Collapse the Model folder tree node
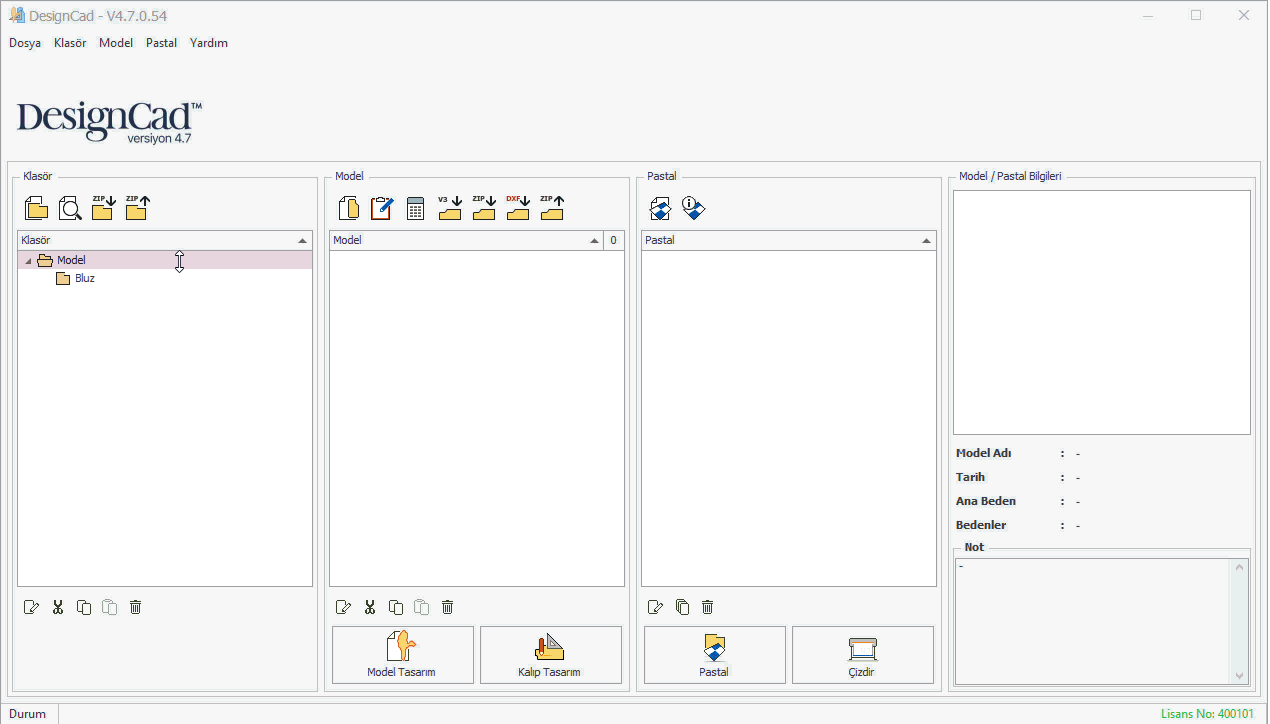Viewport: 1270px width, 724px height. pos(28,261)
